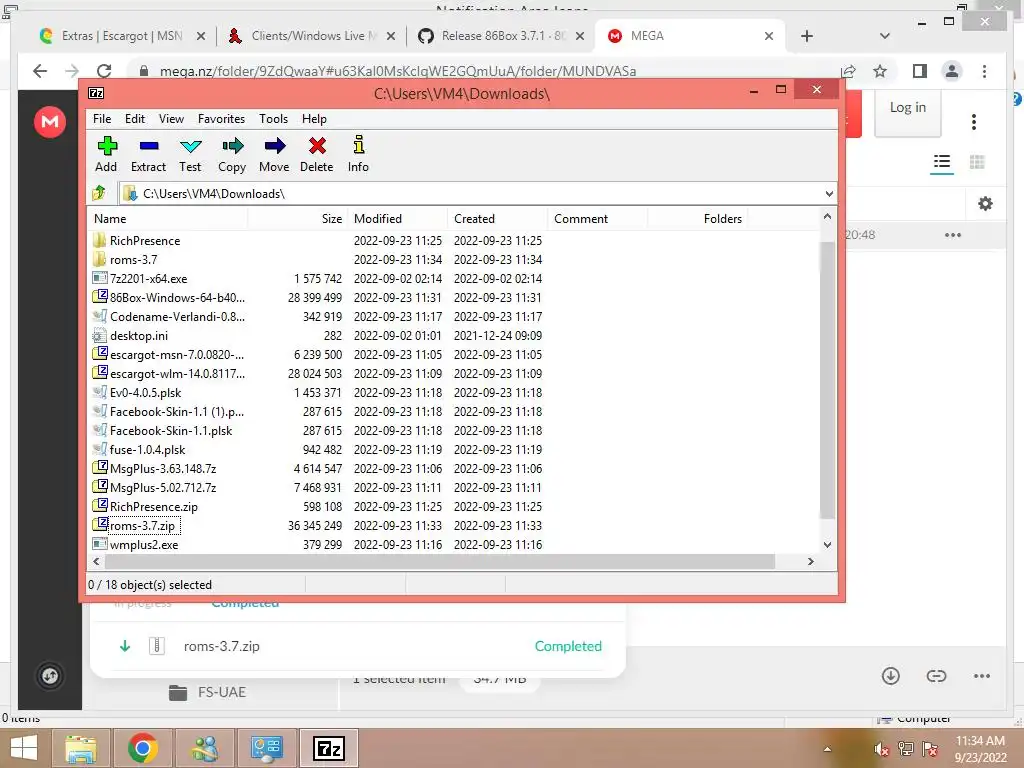Viewport: 1024px width, 768px height.
Task: Select Facebook-Skin-1.1 (1) file
Action: click(176, 411)
